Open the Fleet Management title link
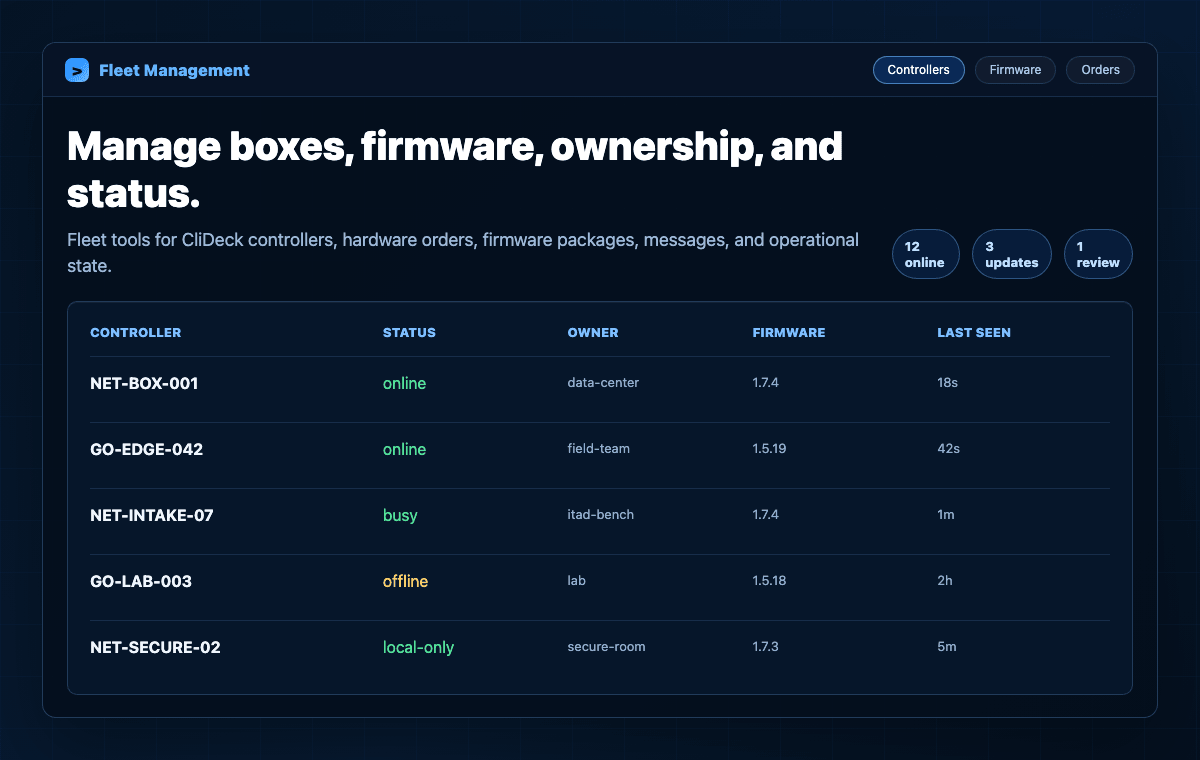This screenshot has height=760, width=1200. tap(174, 70)
